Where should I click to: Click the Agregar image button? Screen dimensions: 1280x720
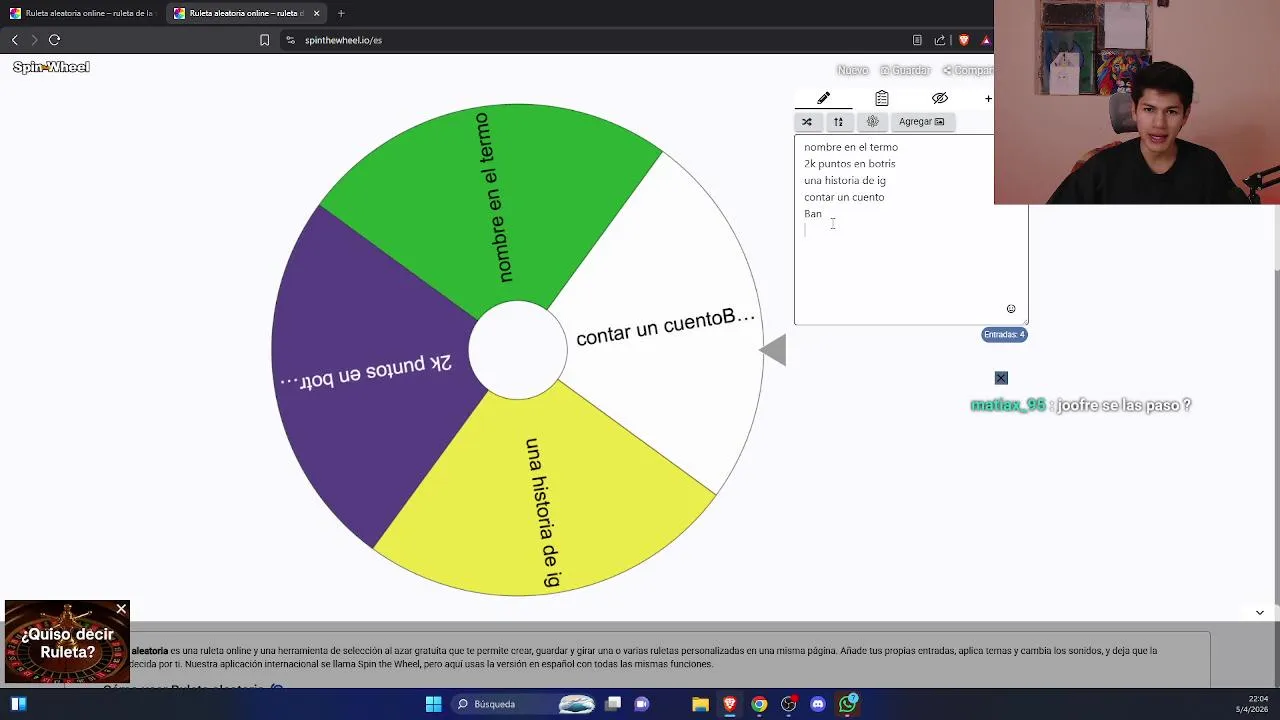click(x=921, y=122)
